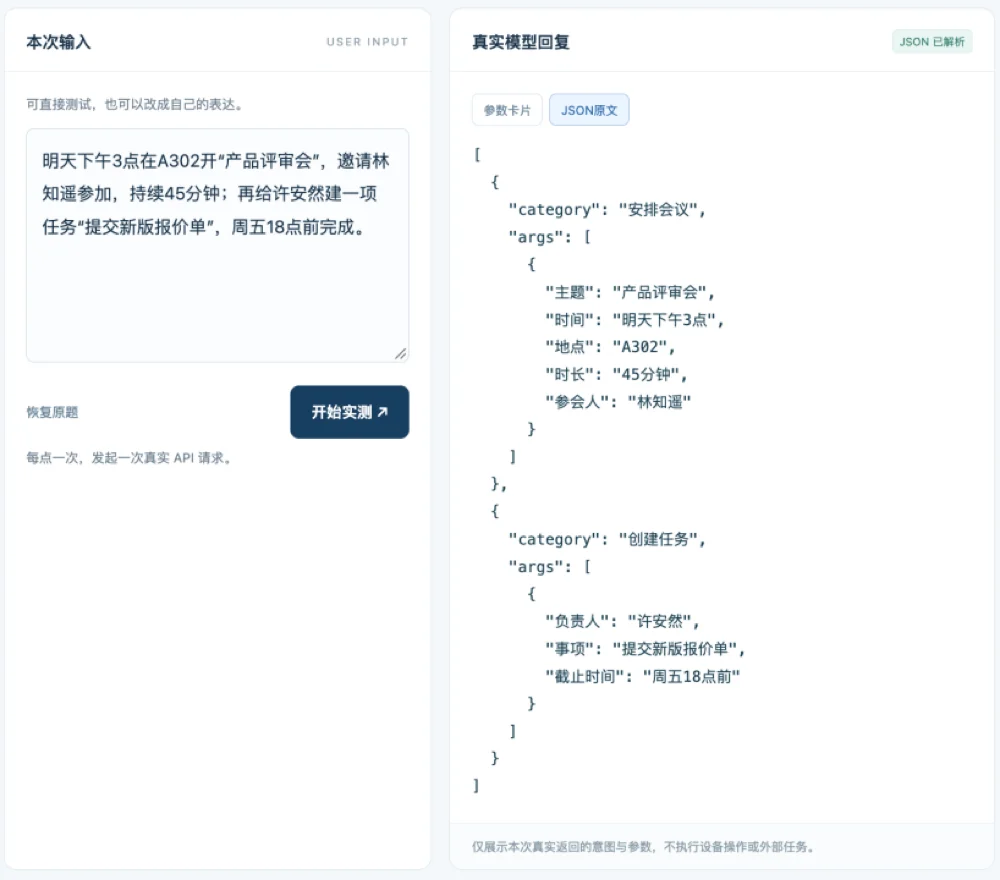Viewport: 1000px width, 880px height.
Task: Click the JSON line "事项": "提交新版报价单"
Action: coord(645,649)
